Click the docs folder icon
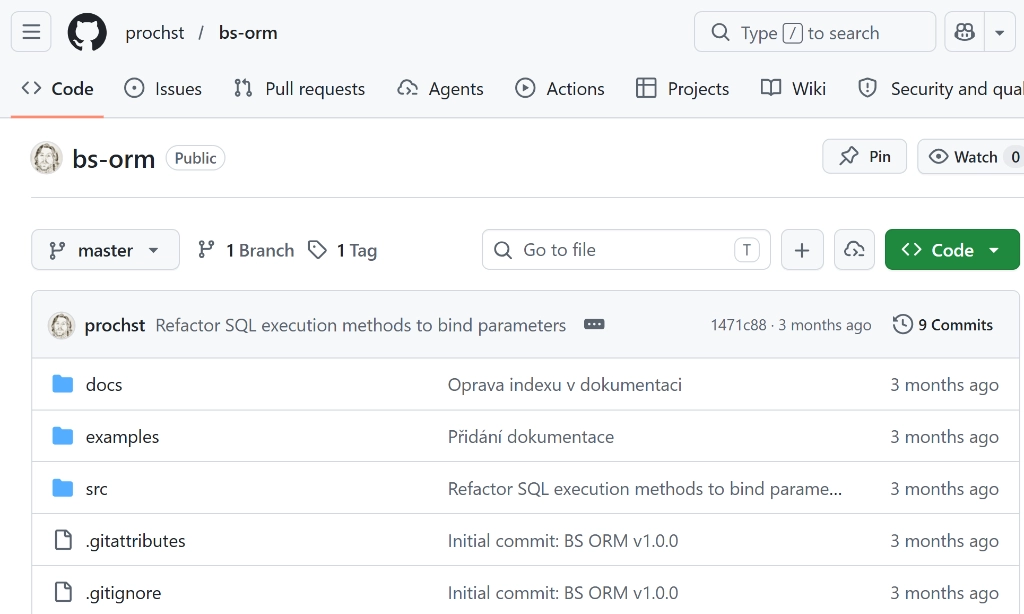The height and width of the screenshot is (614, 1024). tap(63, 384)
